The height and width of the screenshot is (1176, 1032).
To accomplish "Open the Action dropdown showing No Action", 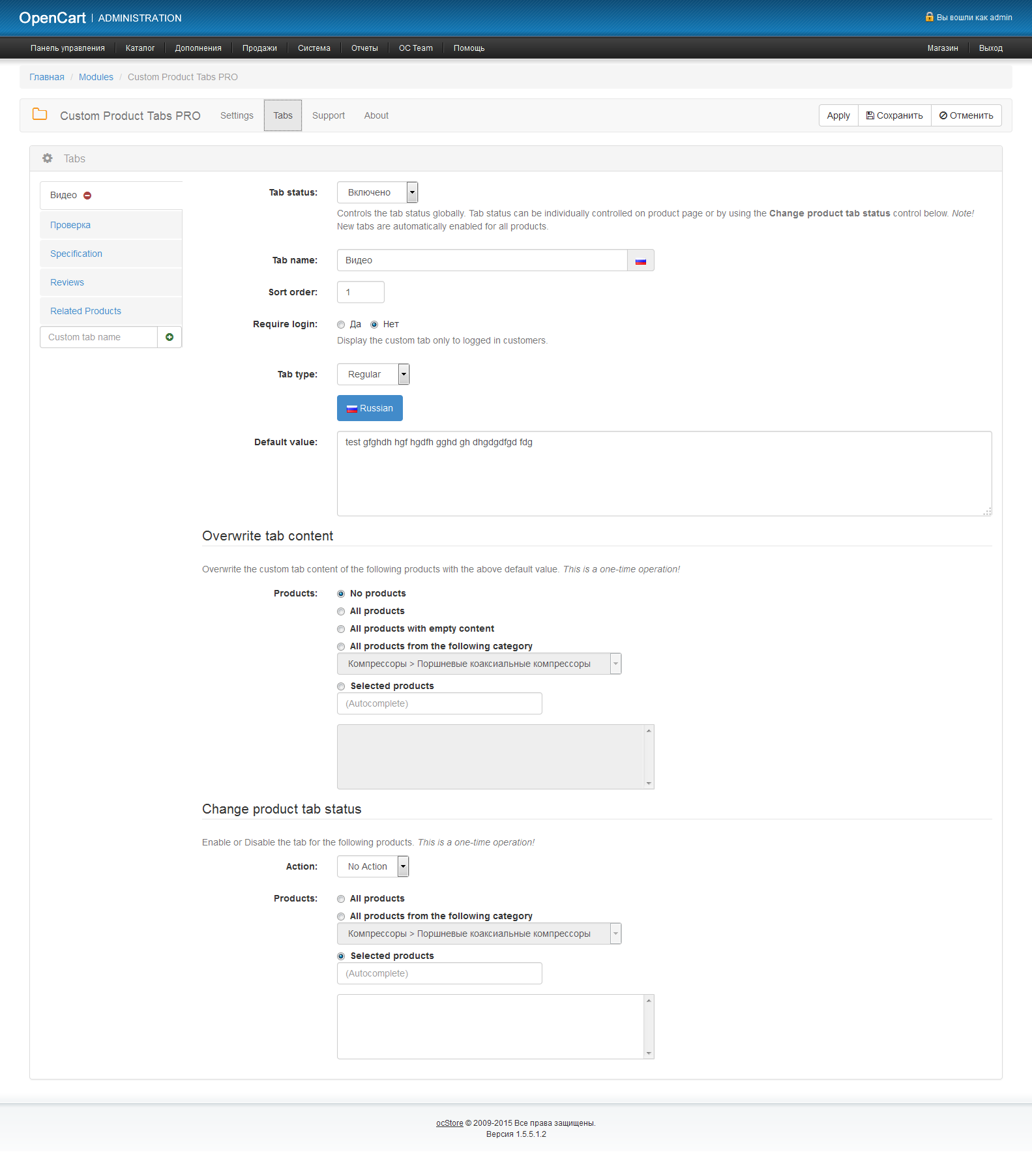I will (373, 866).
